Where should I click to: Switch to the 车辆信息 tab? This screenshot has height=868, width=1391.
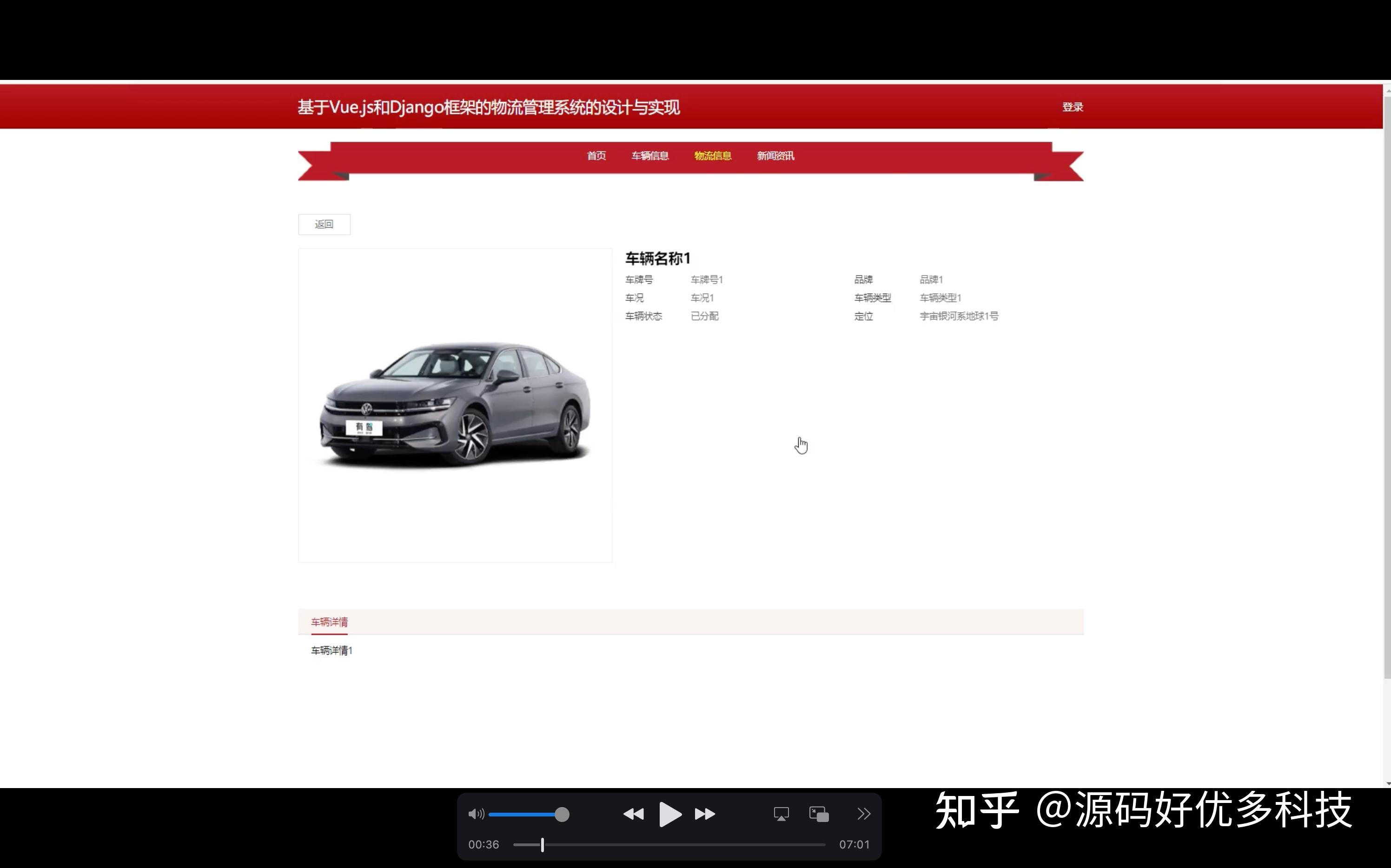(650, 156)
